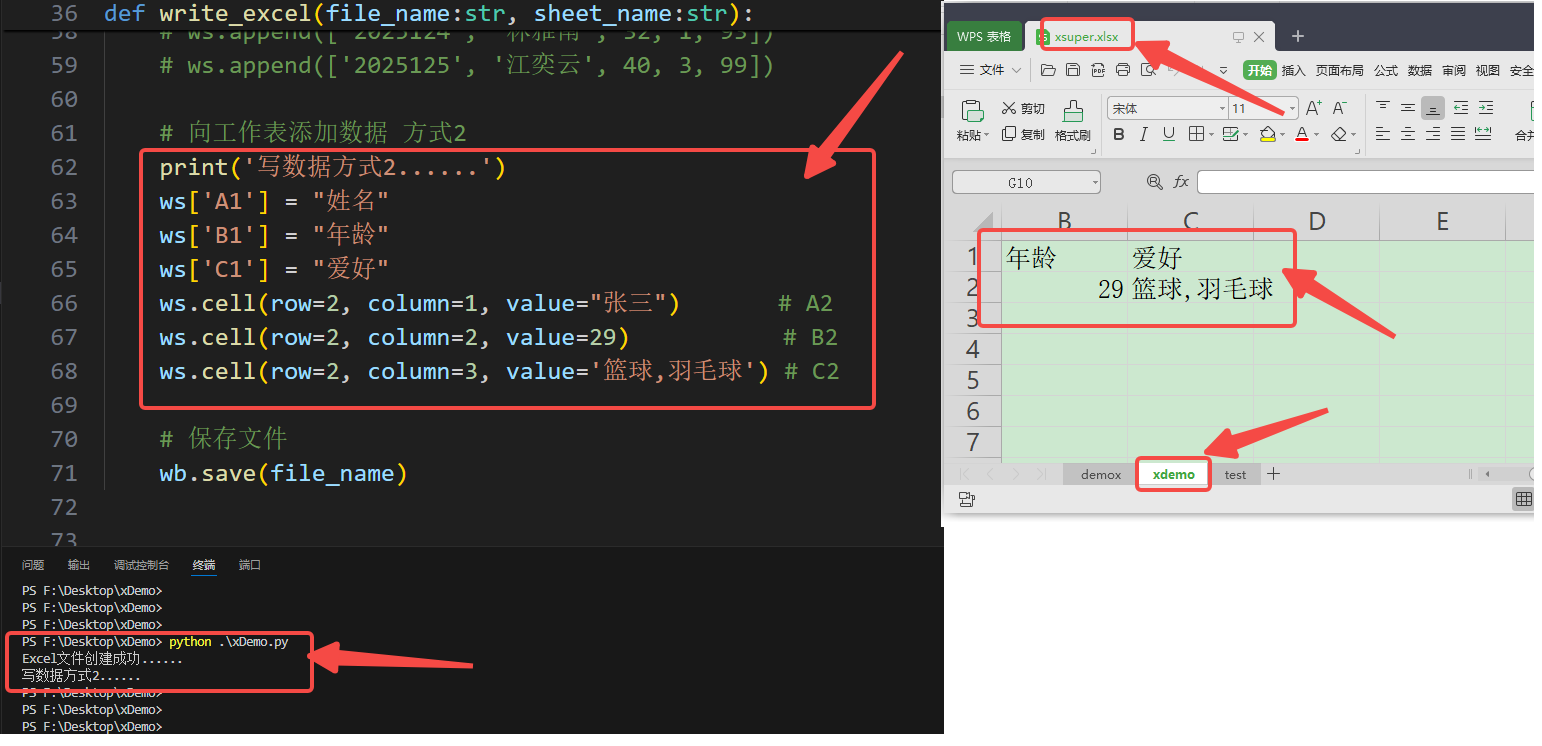The height and width of the screenshot is (746, 1542).
Task: Click the zoom magnifier beside fx
Action: click(1154, 182)
